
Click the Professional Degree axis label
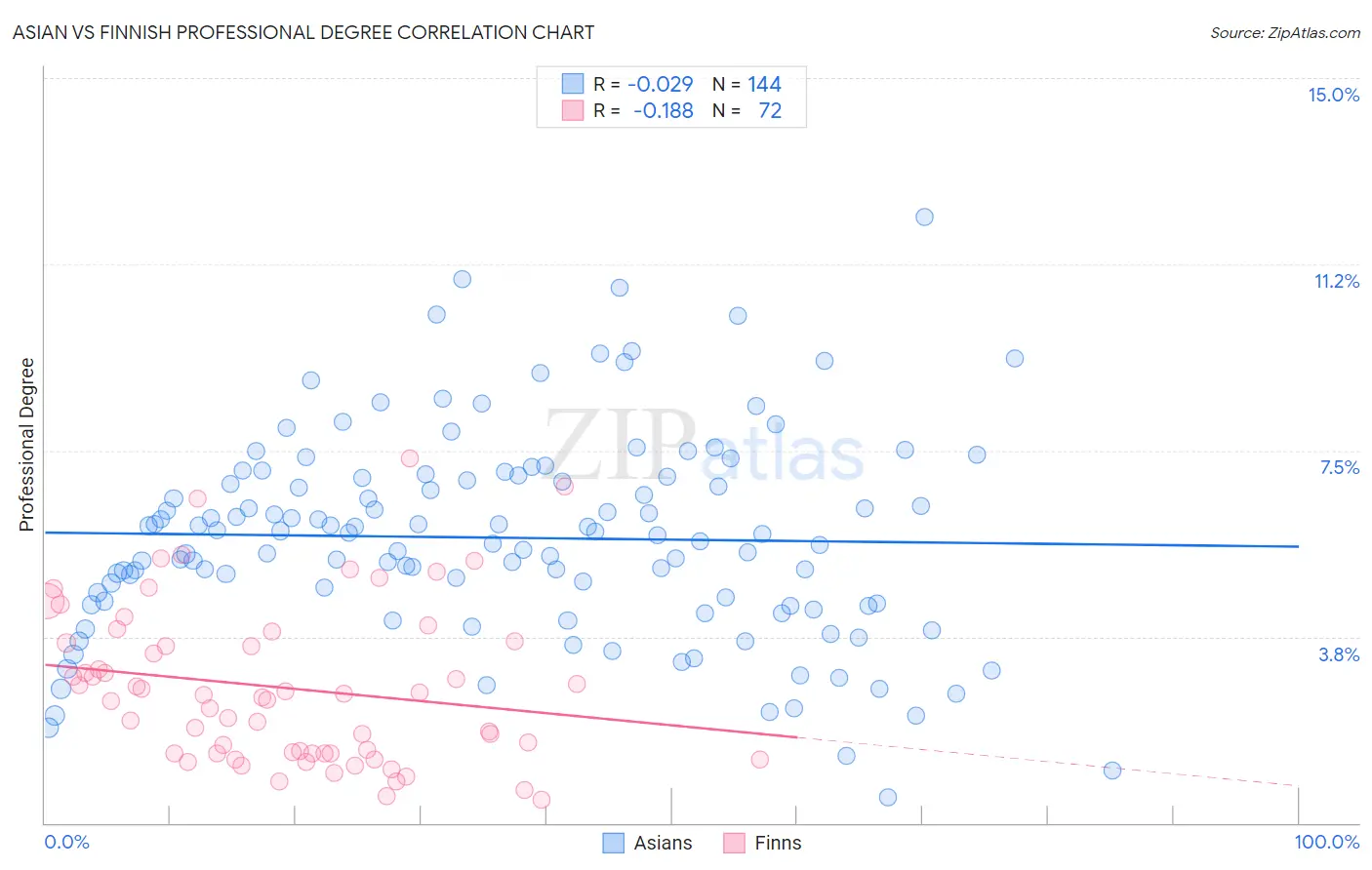[x=26, y=445]
